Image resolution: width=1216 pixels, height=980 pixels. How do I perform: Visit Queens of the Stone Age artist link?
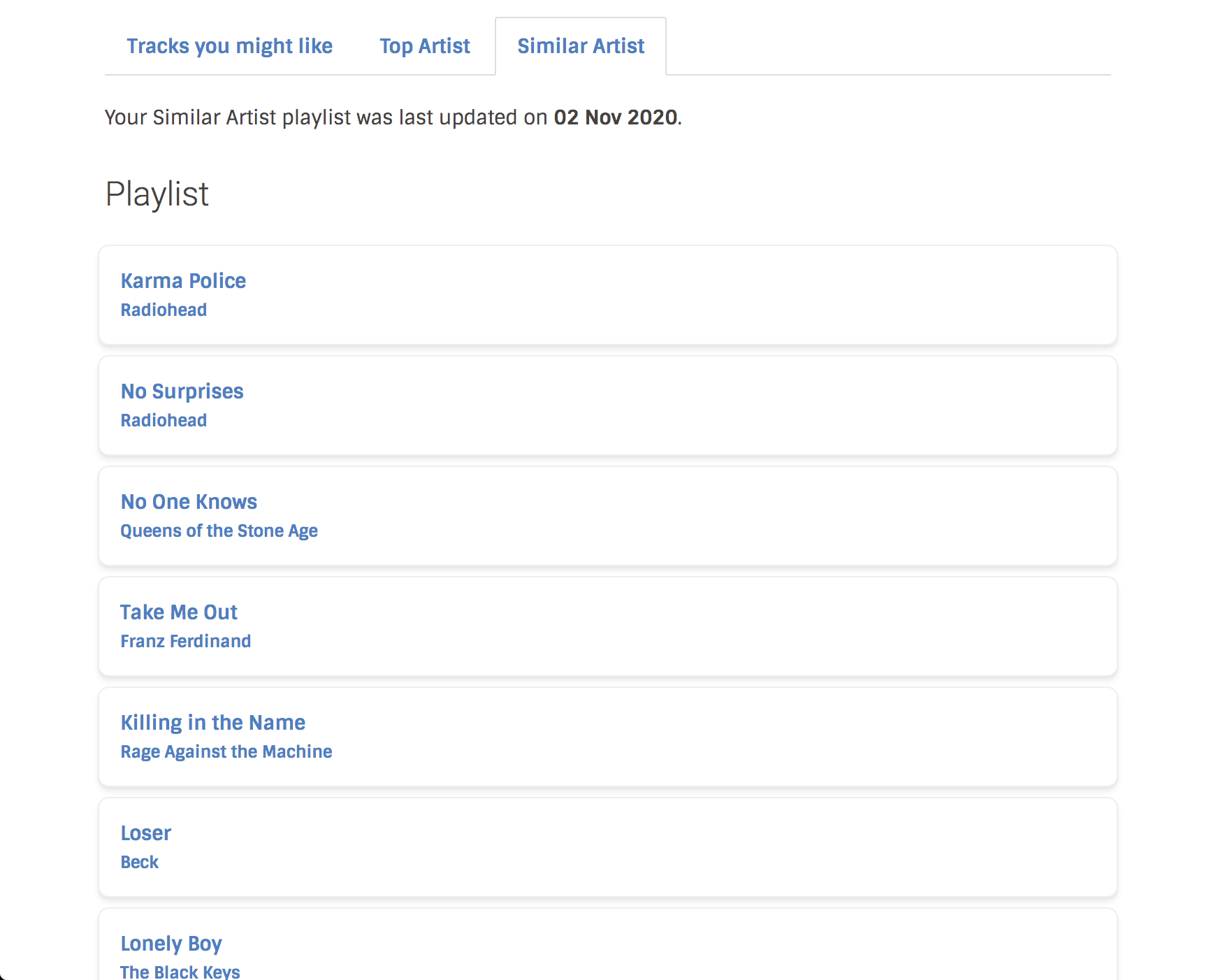click(219, 531)
